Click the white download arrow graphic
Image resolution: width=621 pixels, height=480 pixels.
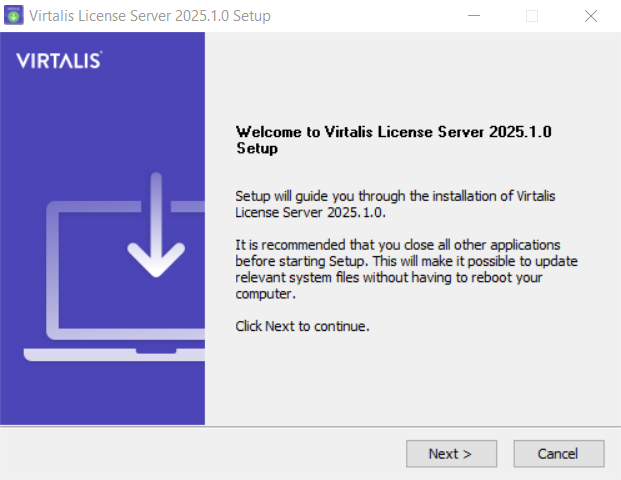(x=156, y=225)
